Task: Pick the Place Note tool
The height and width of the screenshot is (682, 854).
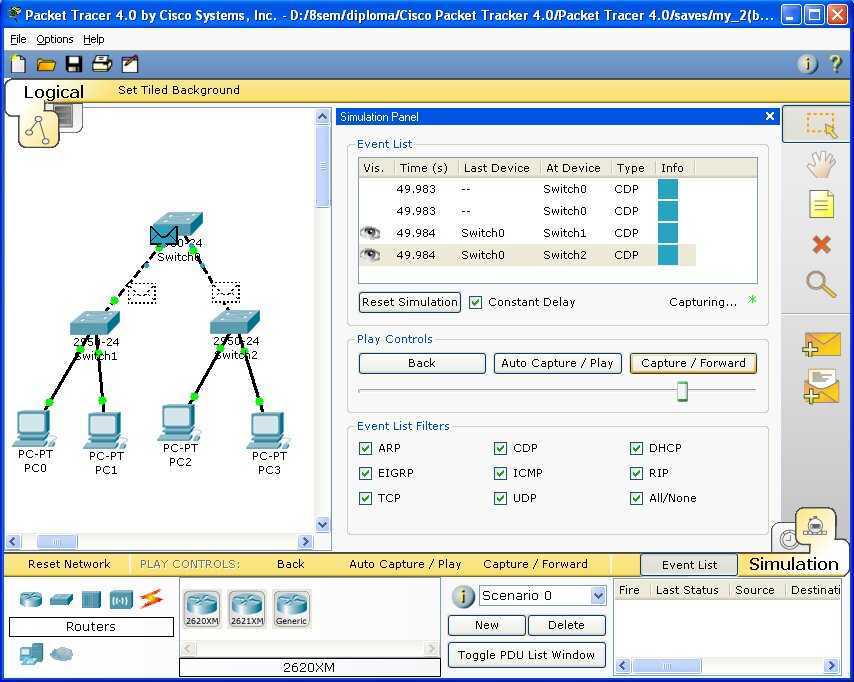Action: 821,205
